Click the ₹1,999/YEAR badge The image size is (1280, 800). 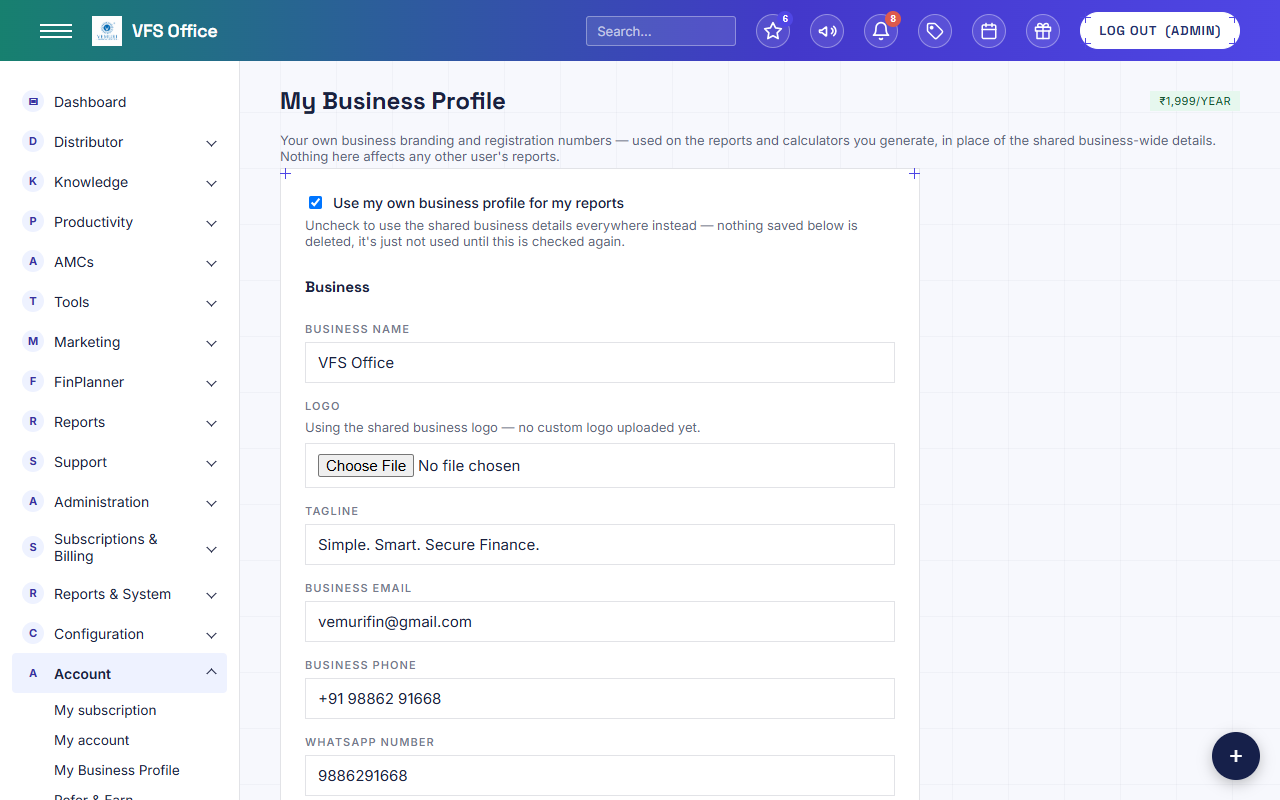pyautogui.click(x=1195, y=101)
